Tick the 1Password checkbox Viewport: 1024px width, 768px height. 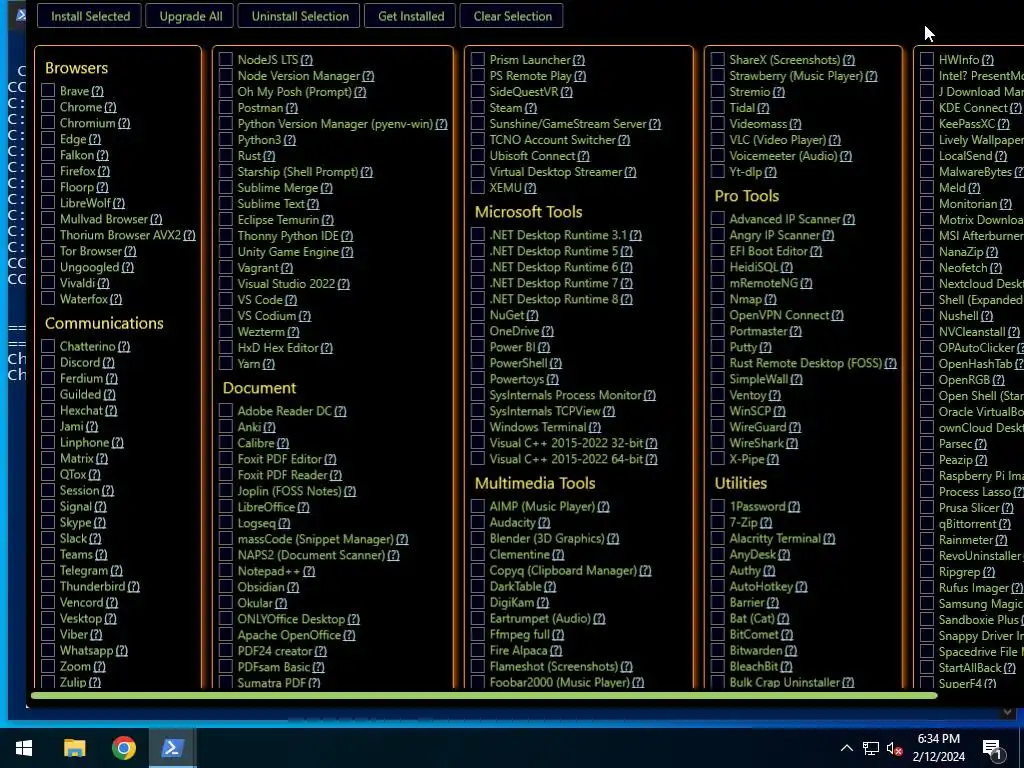pos(718,506)
